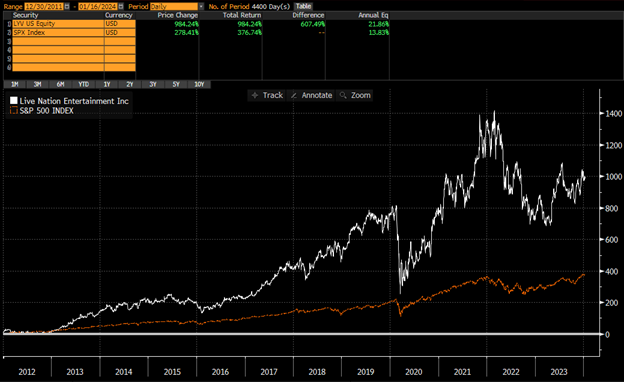Select the 5Y range tab
624x382 pixels.
pos(176,84)
